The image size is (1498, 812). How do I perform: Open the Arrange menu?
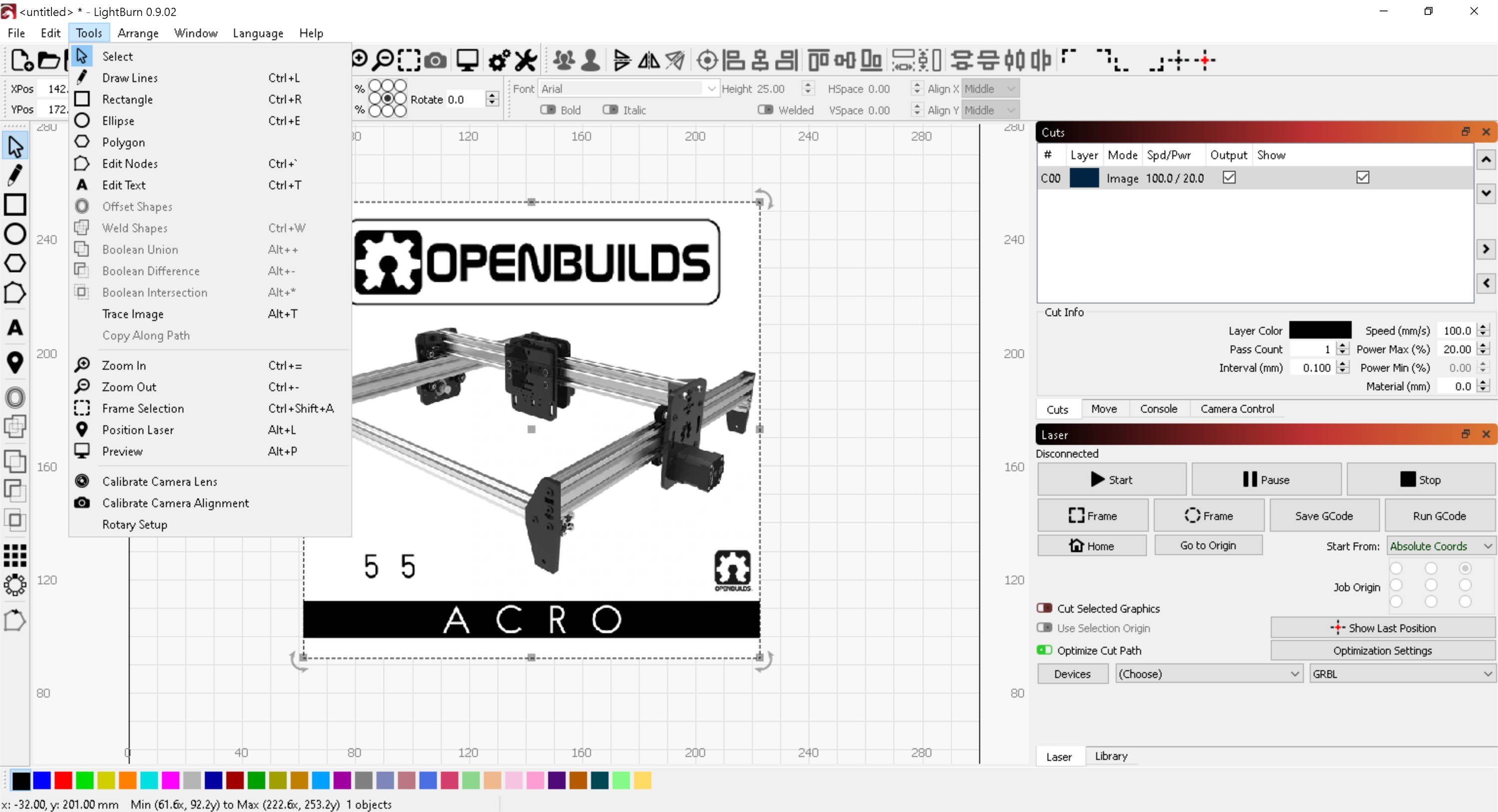pos(138,33)
